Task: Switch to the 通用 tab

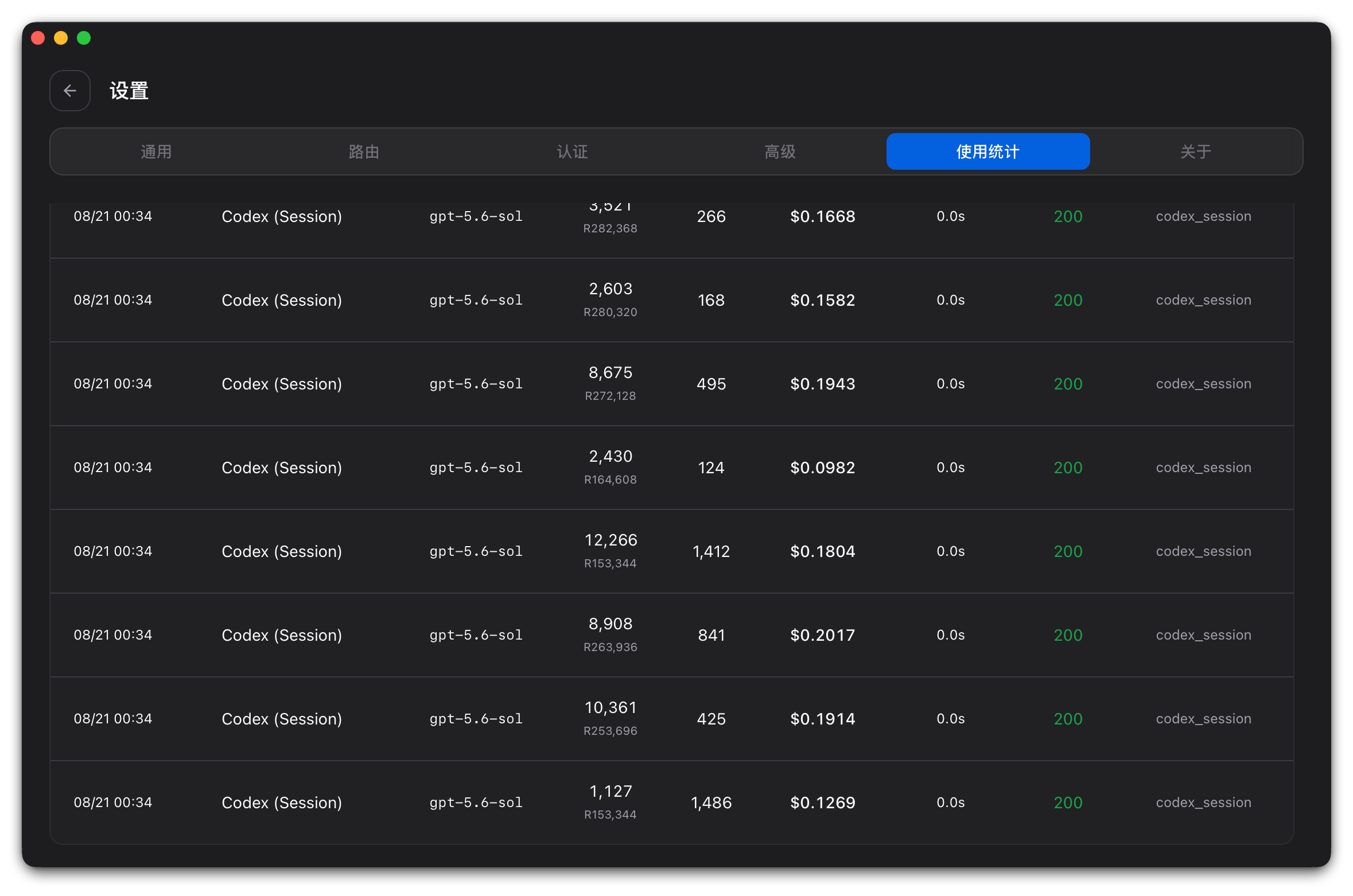Action: [156, 151]
